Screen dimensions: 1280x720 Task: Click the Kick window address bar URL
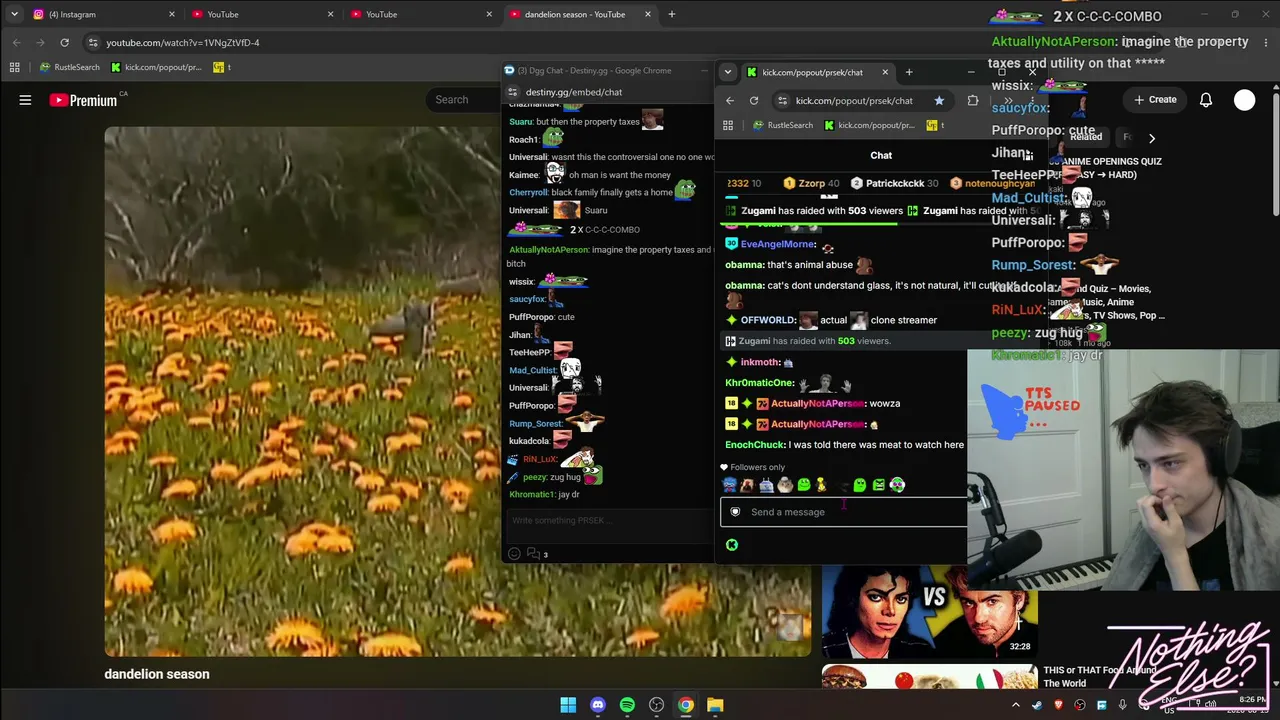pyautogui.click(x=854, y=101)
